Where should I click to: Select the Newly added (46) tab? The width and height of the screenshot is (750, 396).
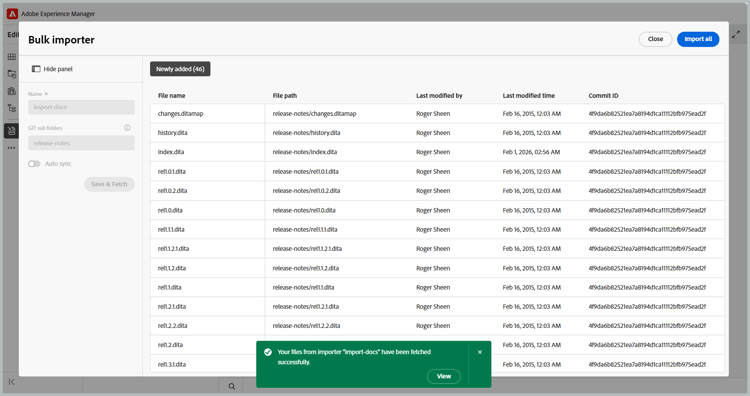pyautogui.click(x=180, y=69)
